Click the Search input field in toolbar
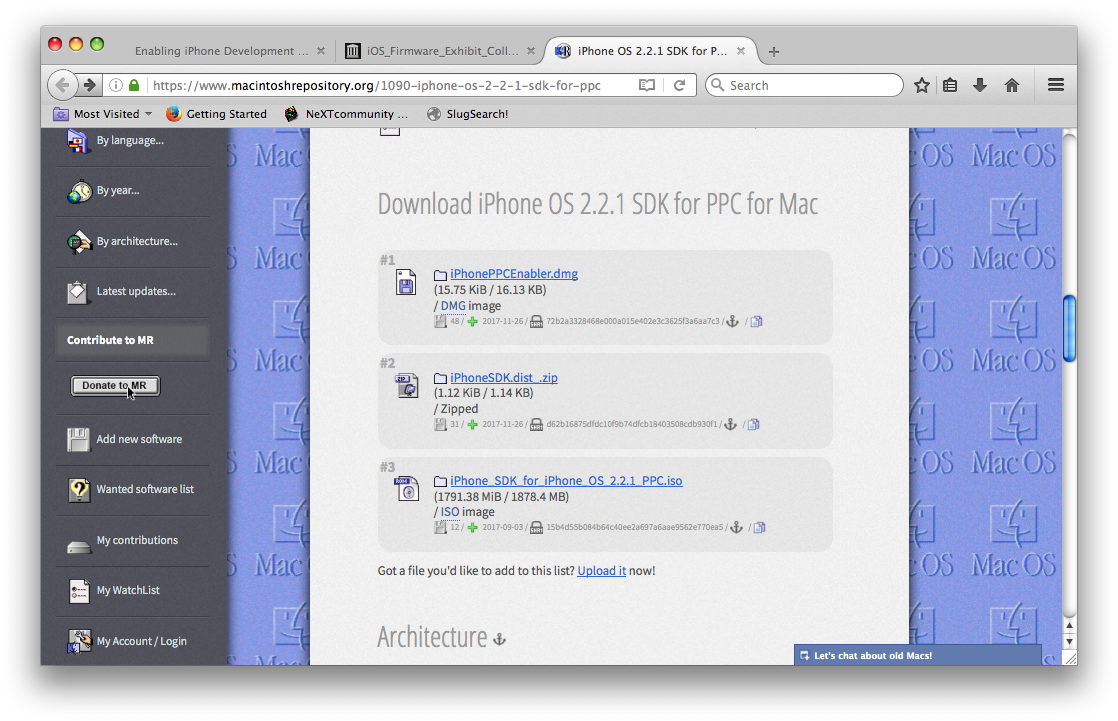 pos(810,86)
